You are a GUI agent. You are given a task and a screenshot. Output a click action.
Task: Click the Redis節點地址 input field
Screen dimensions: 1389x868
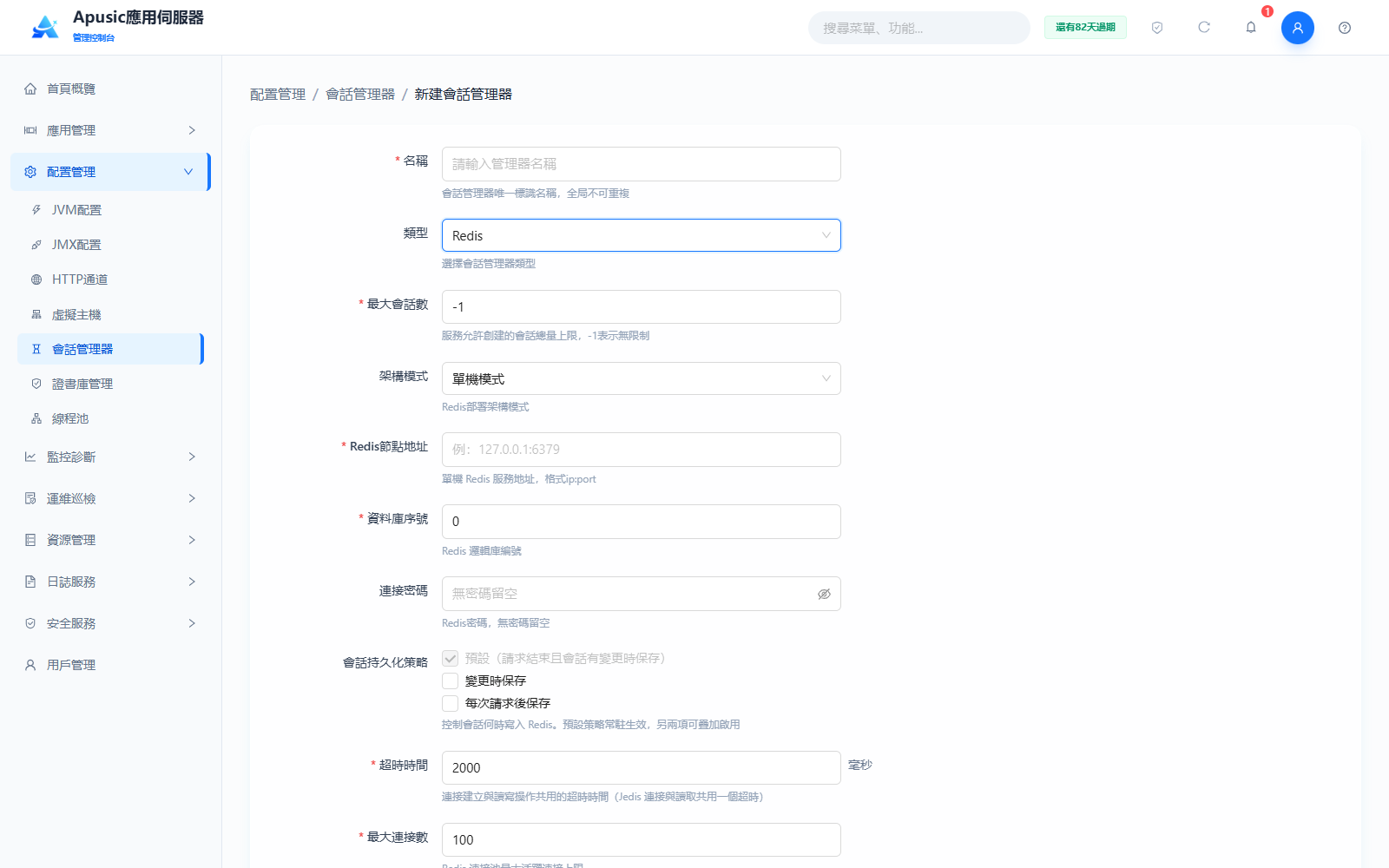(641, 450)
